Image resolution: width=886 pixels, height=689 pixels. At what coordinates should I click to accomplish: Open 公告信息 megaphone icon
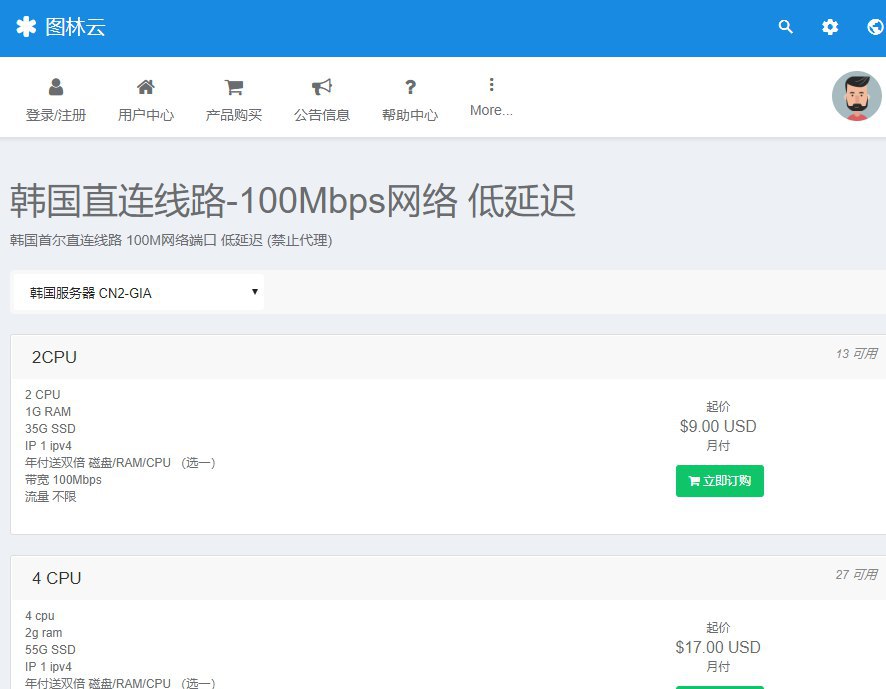(x=322, y=87)
